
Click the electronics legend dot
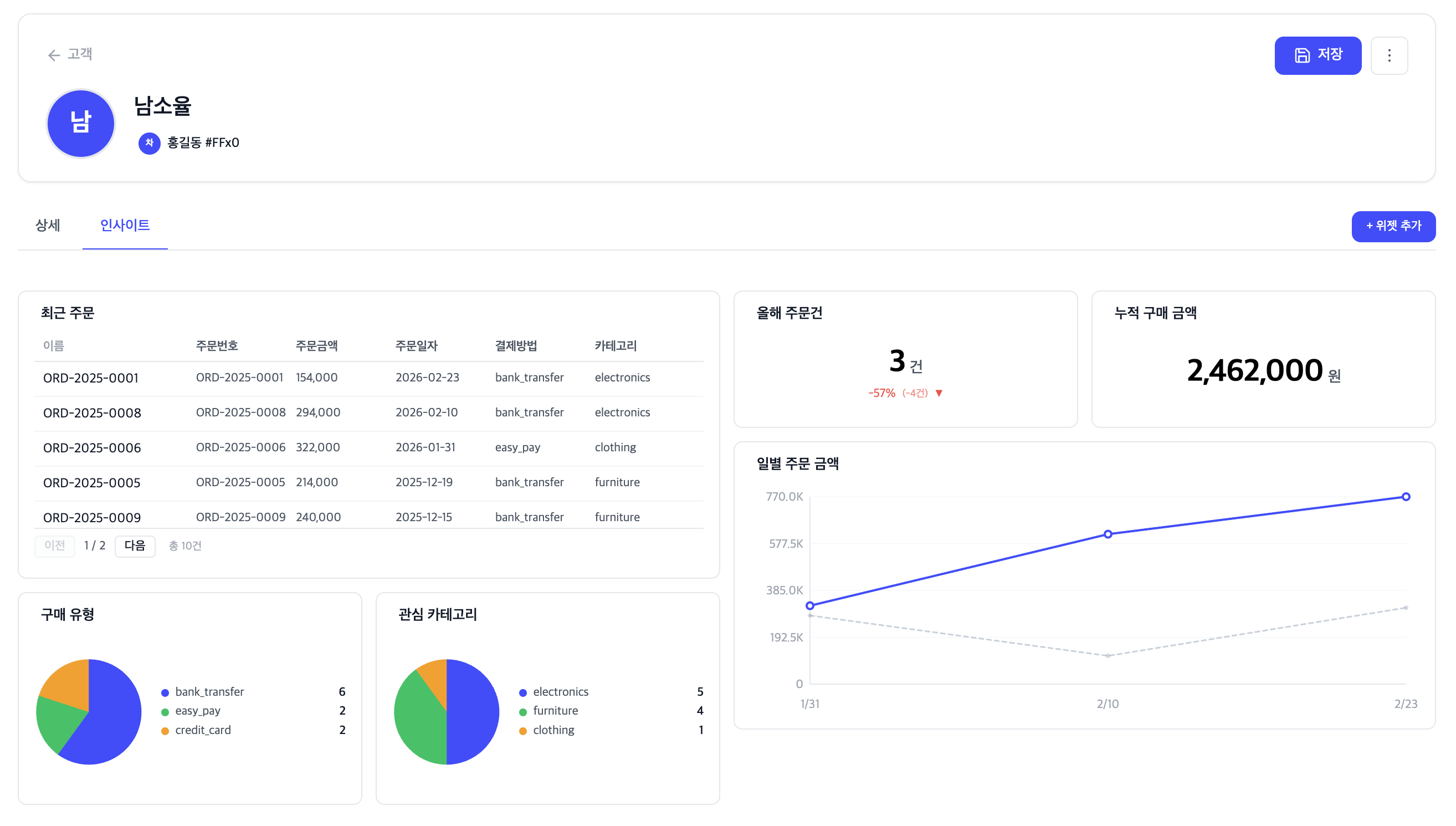click(x=523, y=693)
